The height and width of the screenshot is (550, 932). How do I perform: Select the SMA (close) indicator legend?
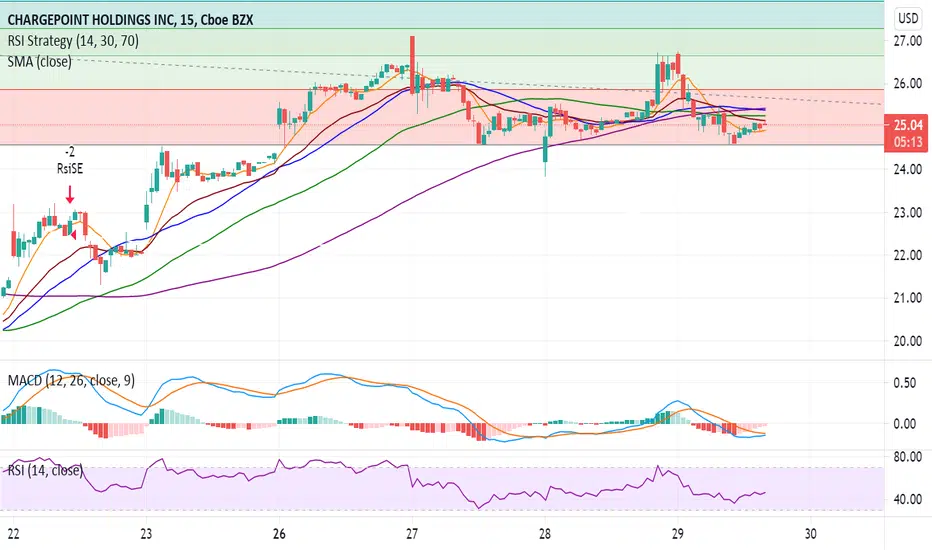(x=39, y=61)
